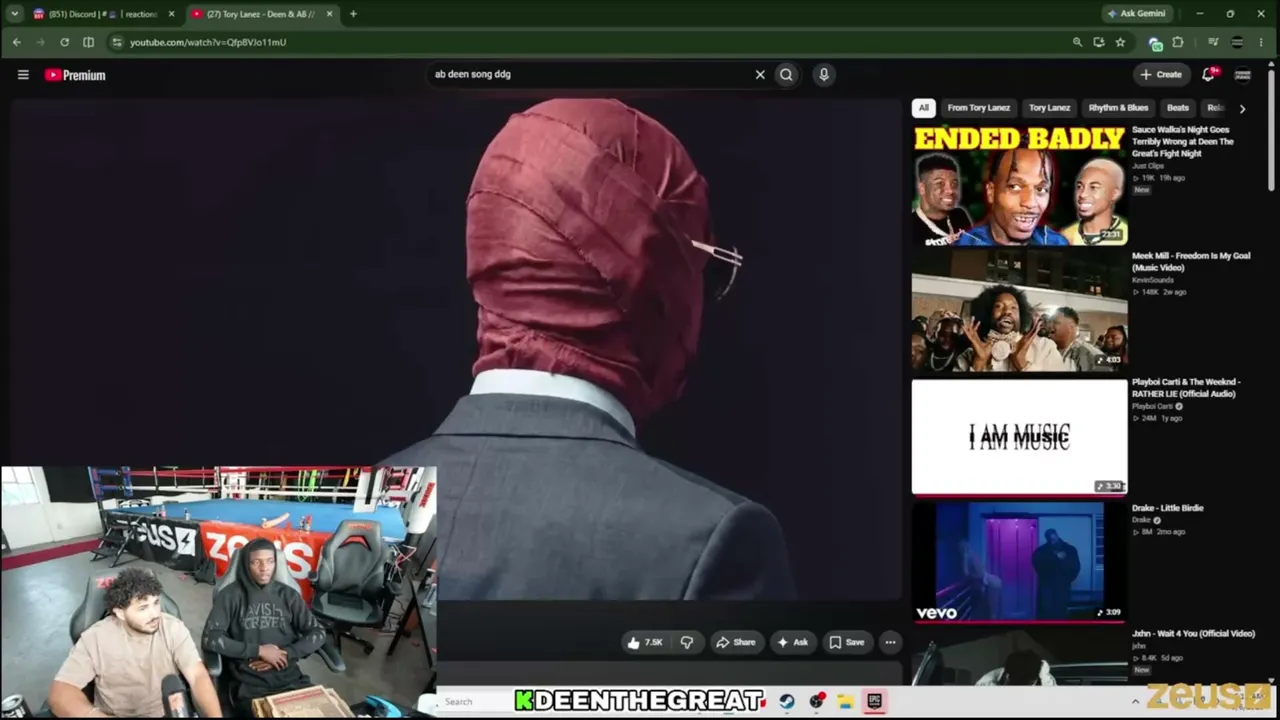This screenshot has height=720, width=1280.
Task: Start voice search with the microphone
Action: [824, 74]
